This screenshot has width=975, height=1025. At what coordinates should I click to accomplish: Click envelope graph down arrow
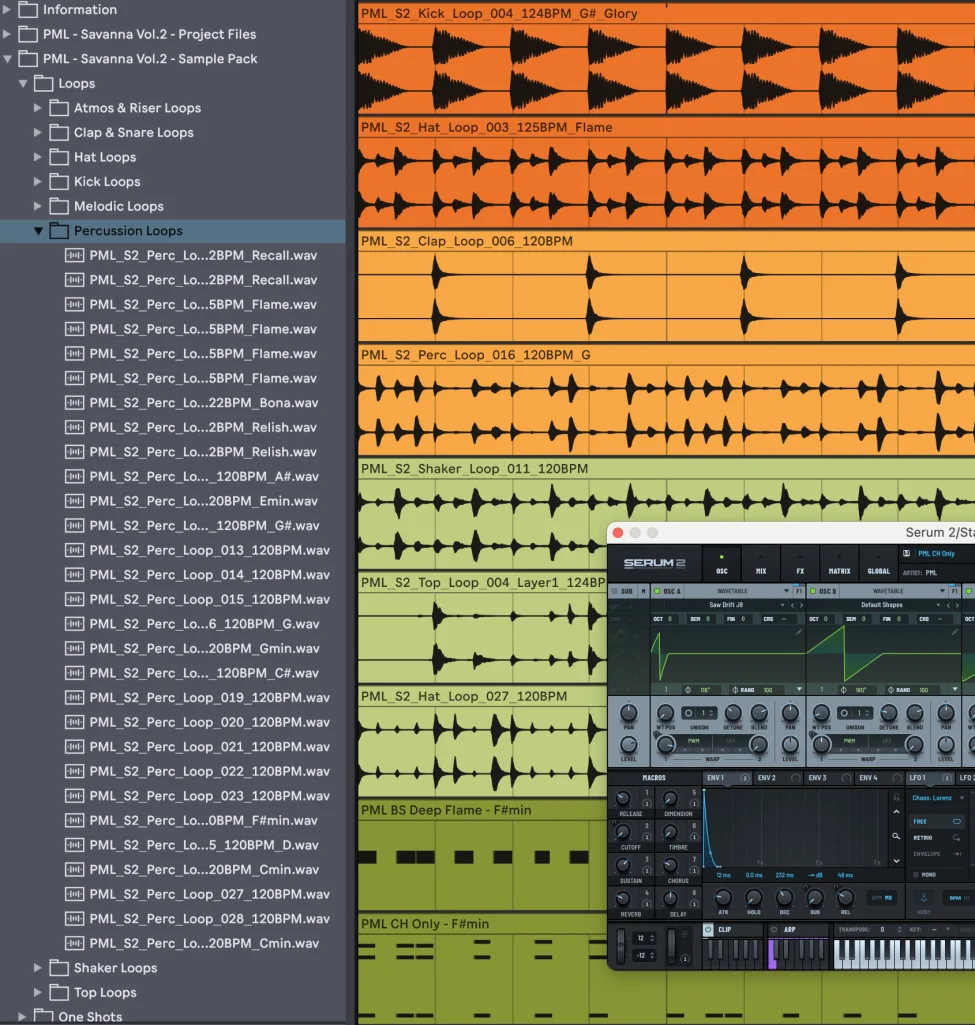[x=897, y=861]
